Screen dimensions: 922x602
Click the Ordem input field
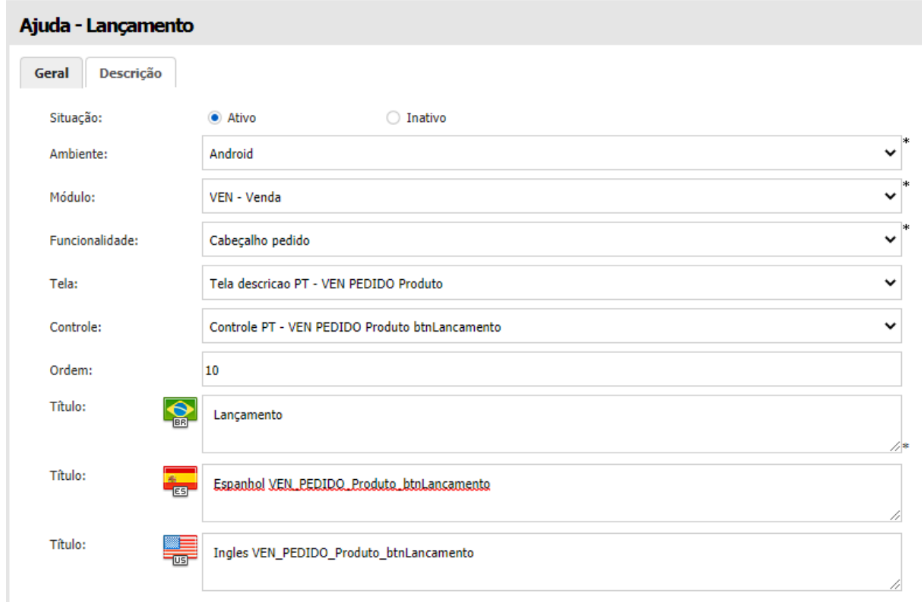[x=551, y=370]
